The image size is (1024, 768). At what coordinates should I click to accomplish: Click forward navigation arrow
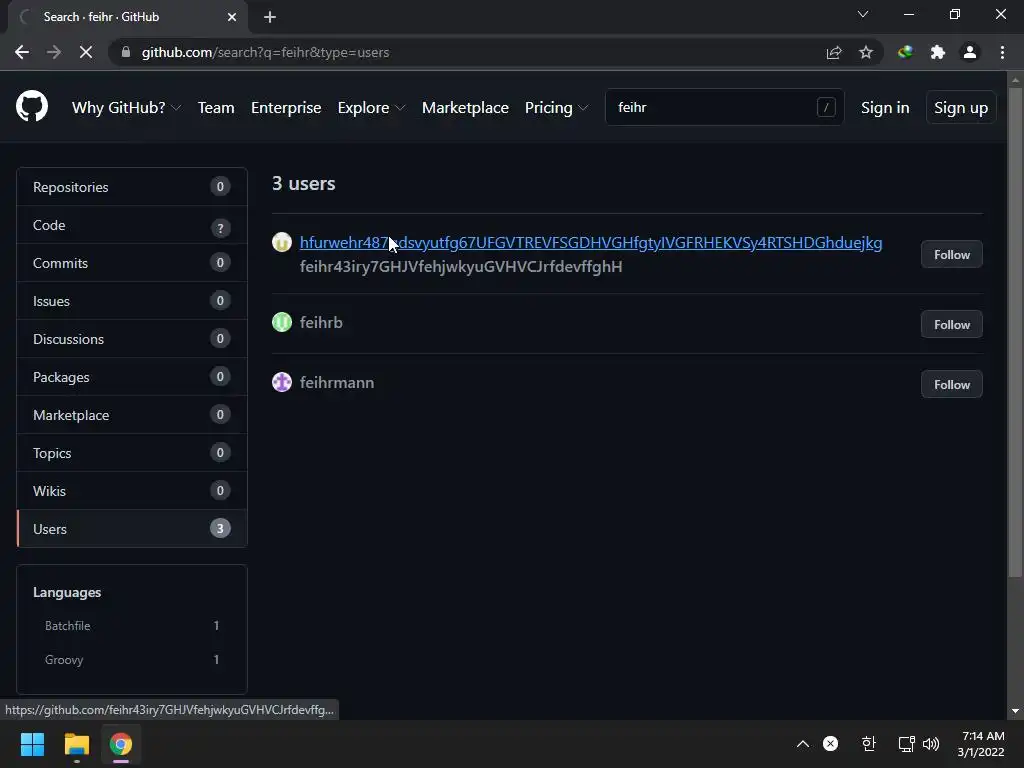54,52
